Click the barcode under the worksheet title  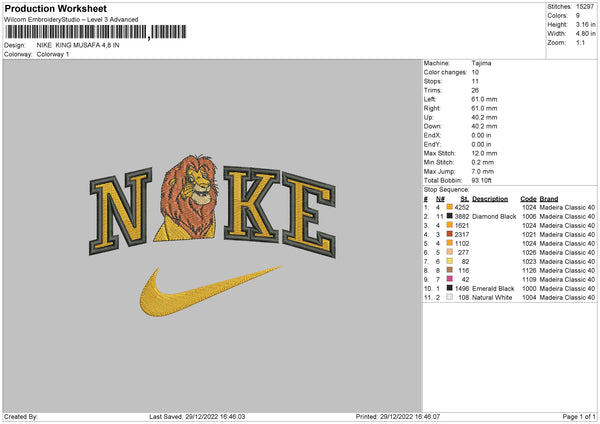click(x=96, y=32)
